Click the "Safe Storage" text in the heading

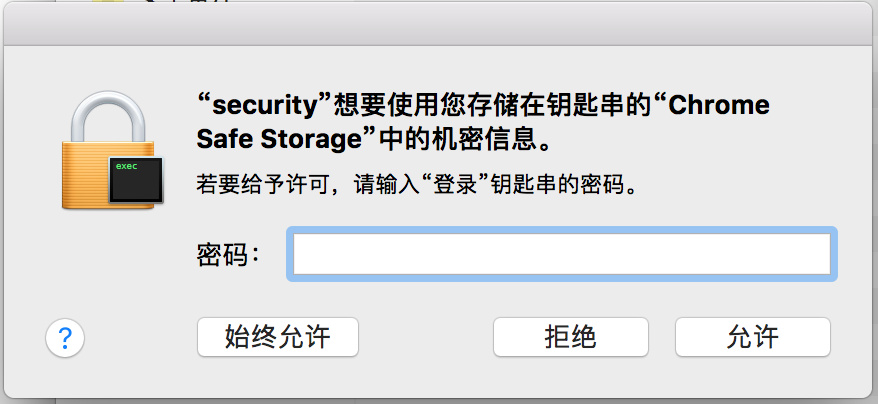tap(276, 137)
